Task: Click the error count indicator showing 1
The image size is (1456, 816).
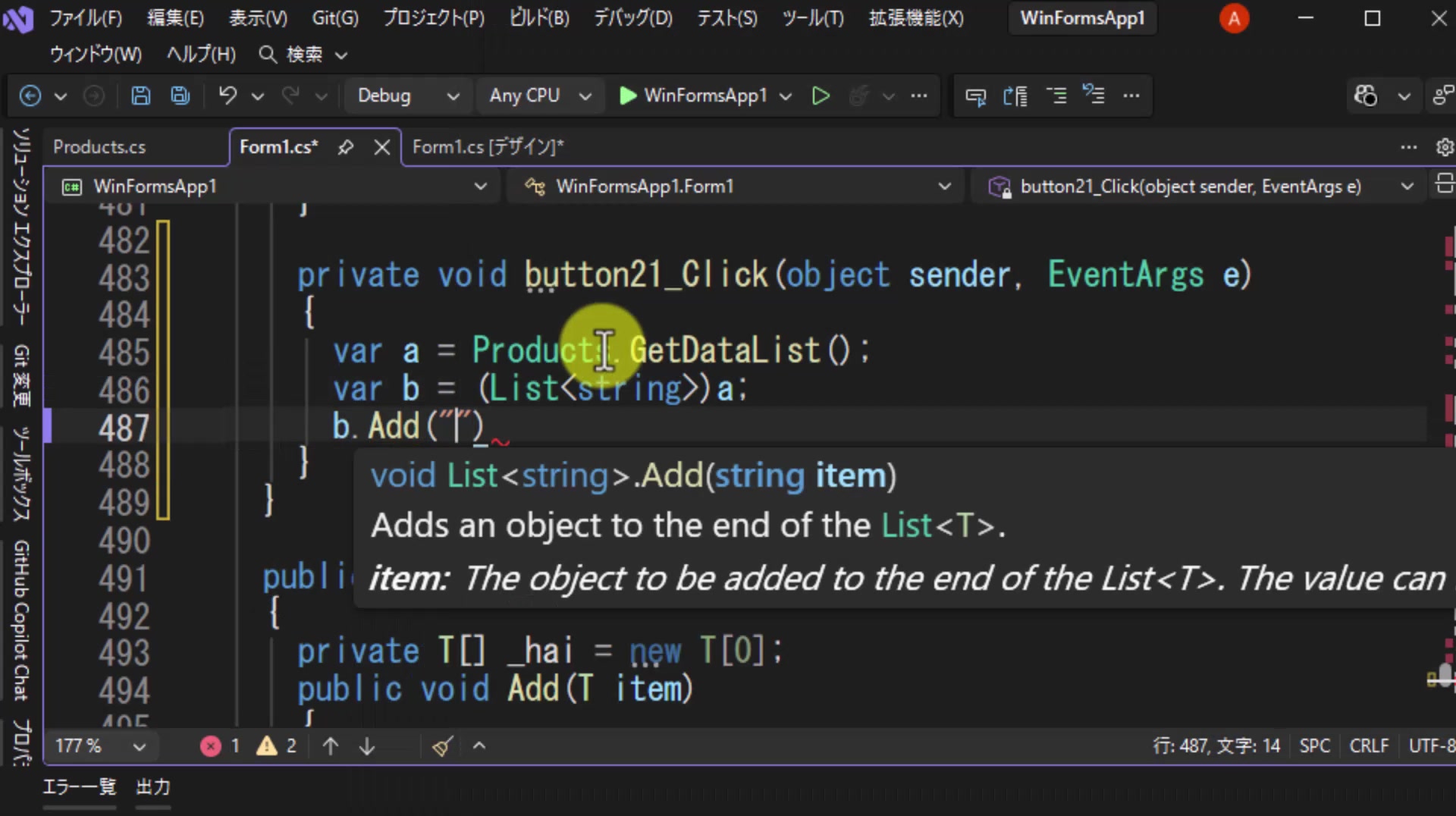Action: [220, 746]
